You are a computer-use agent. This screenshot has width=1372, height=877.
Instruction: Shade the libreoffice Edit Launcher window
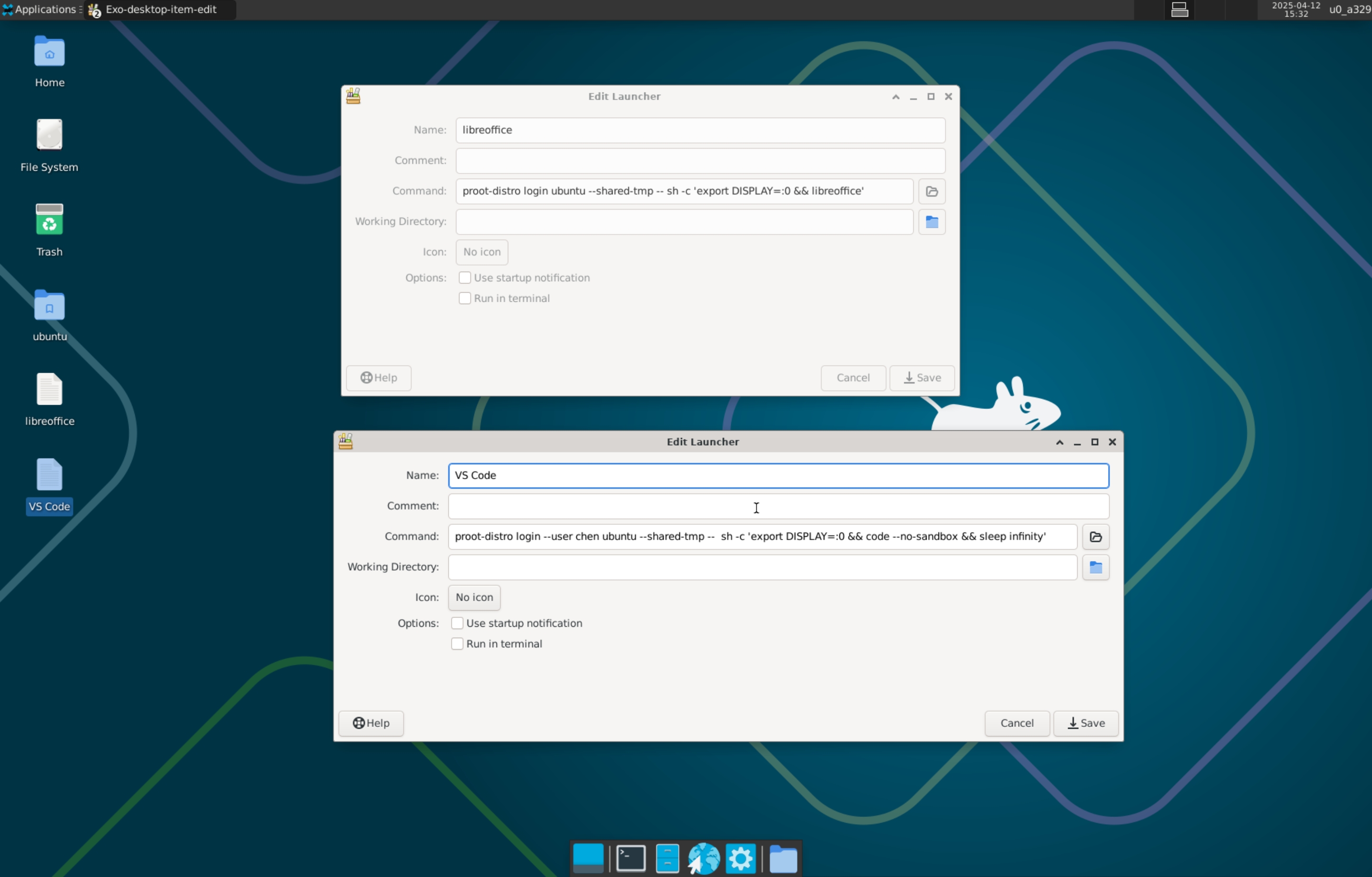[x=896, y=97]
